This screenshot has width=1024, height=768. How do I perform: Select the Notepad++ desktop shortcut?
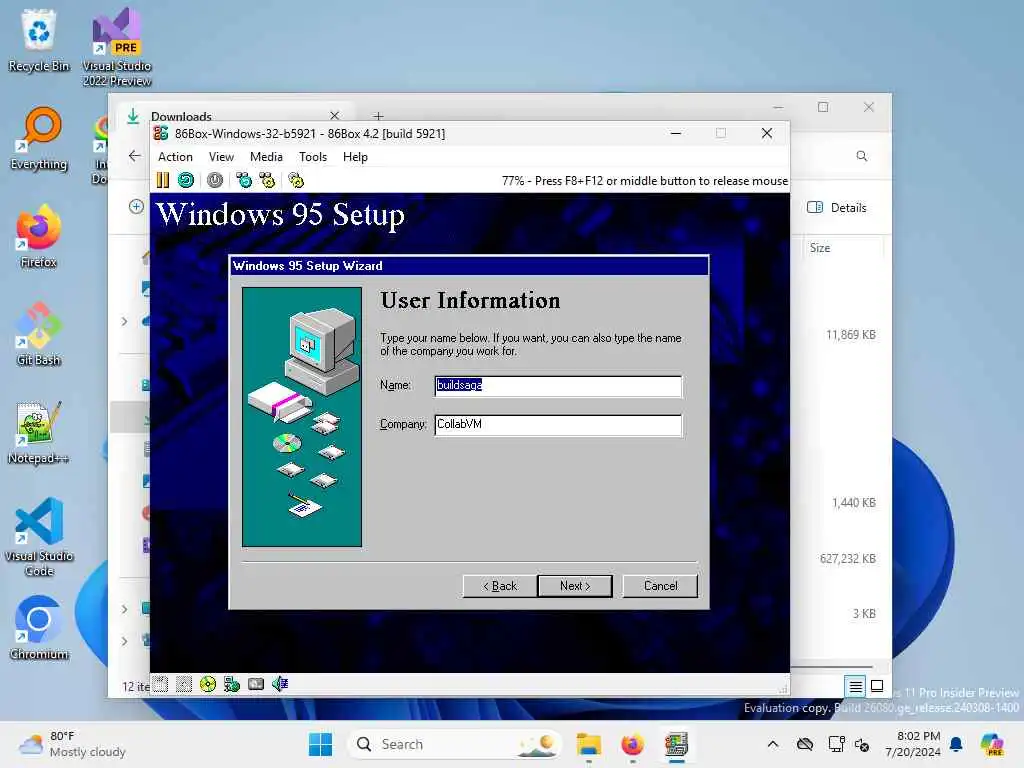[39, 432]
